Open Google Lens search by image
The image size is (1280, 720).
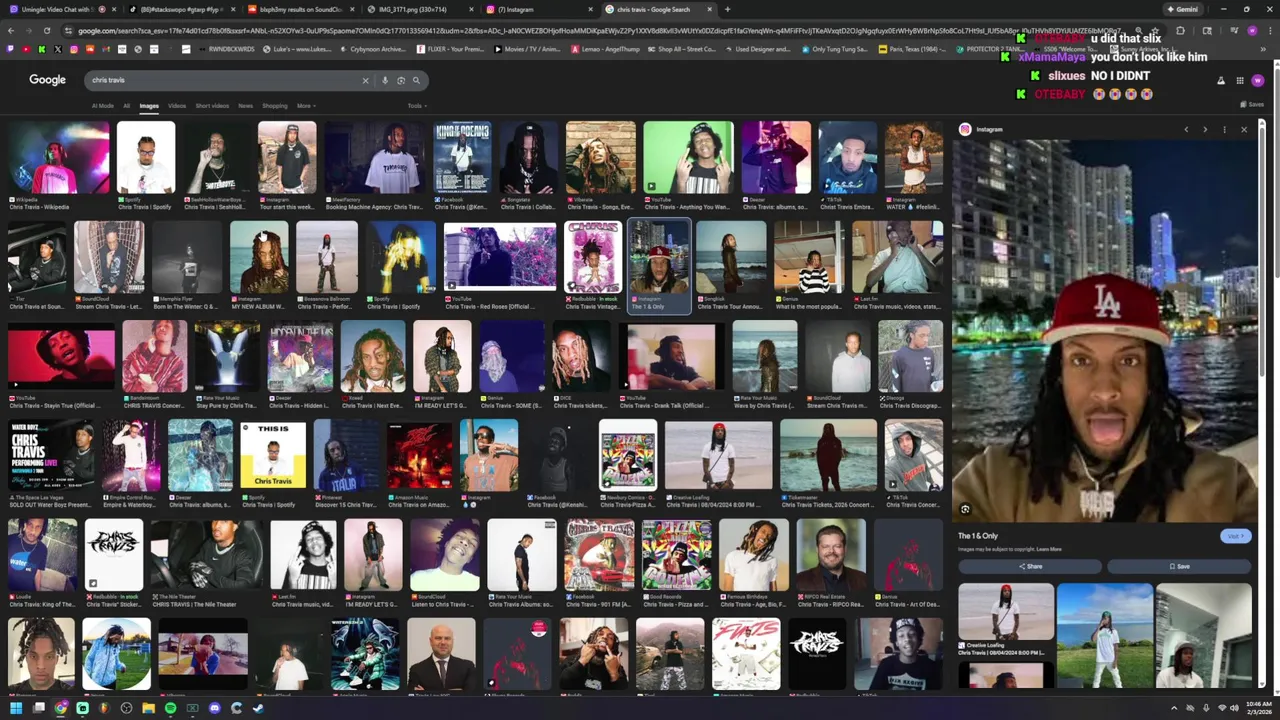tap(401, 80)
